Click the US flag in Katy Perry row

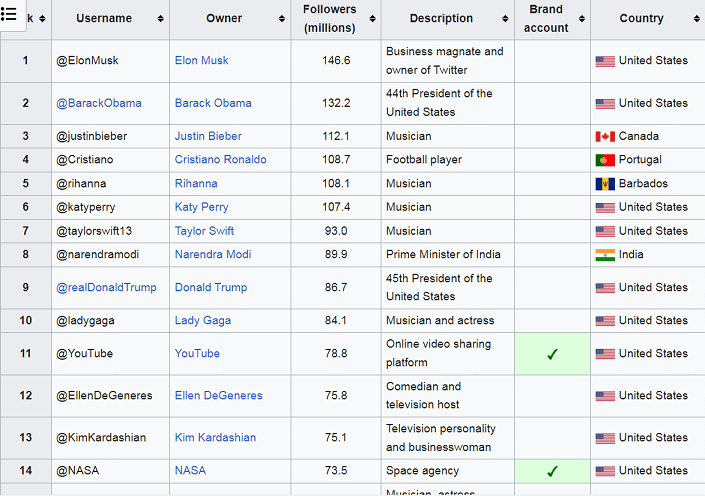pyautogui.click(x=605, y=208)
